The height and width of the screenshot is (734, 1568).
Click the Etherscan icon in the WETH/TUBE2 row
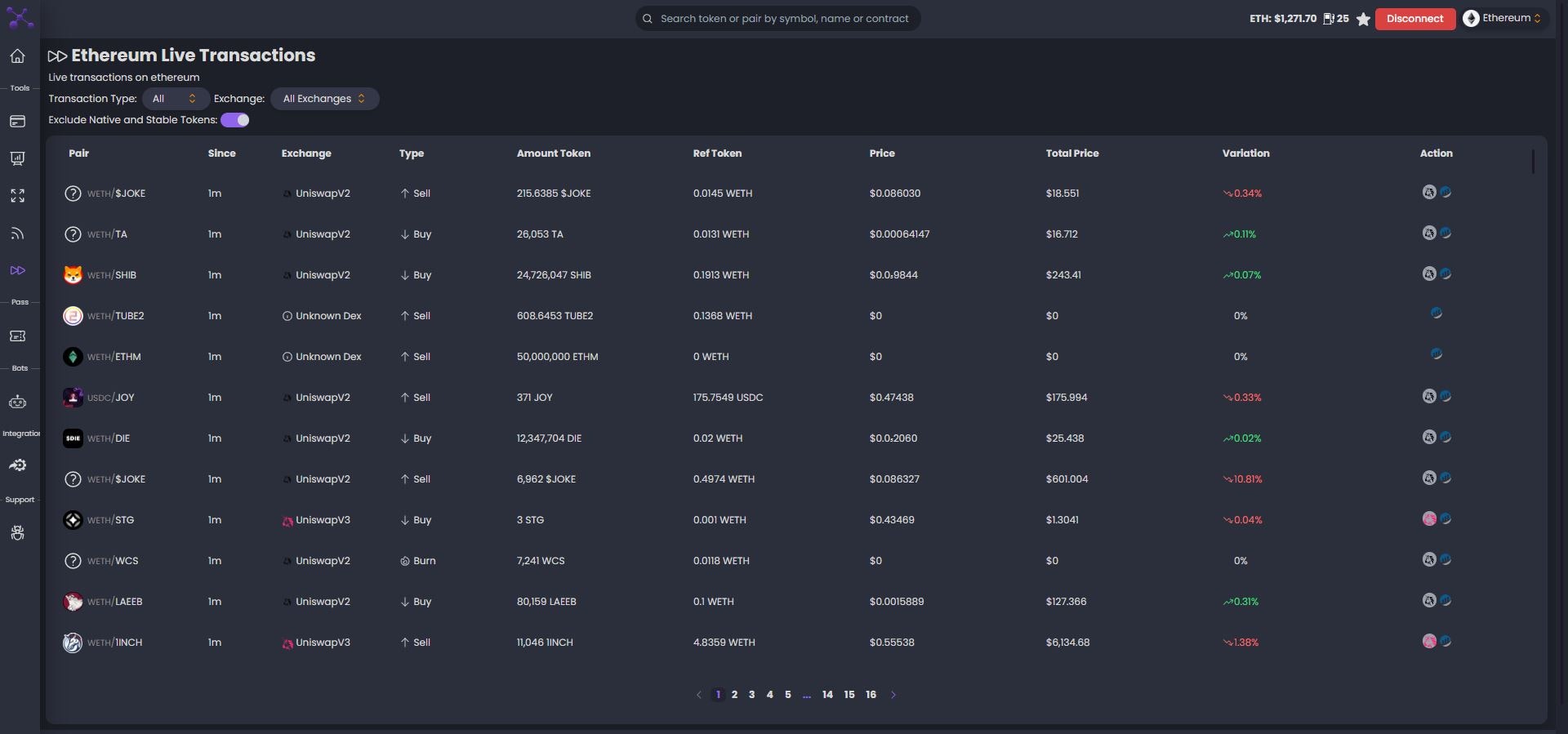pyautogui.click(x=1437, y=314)
